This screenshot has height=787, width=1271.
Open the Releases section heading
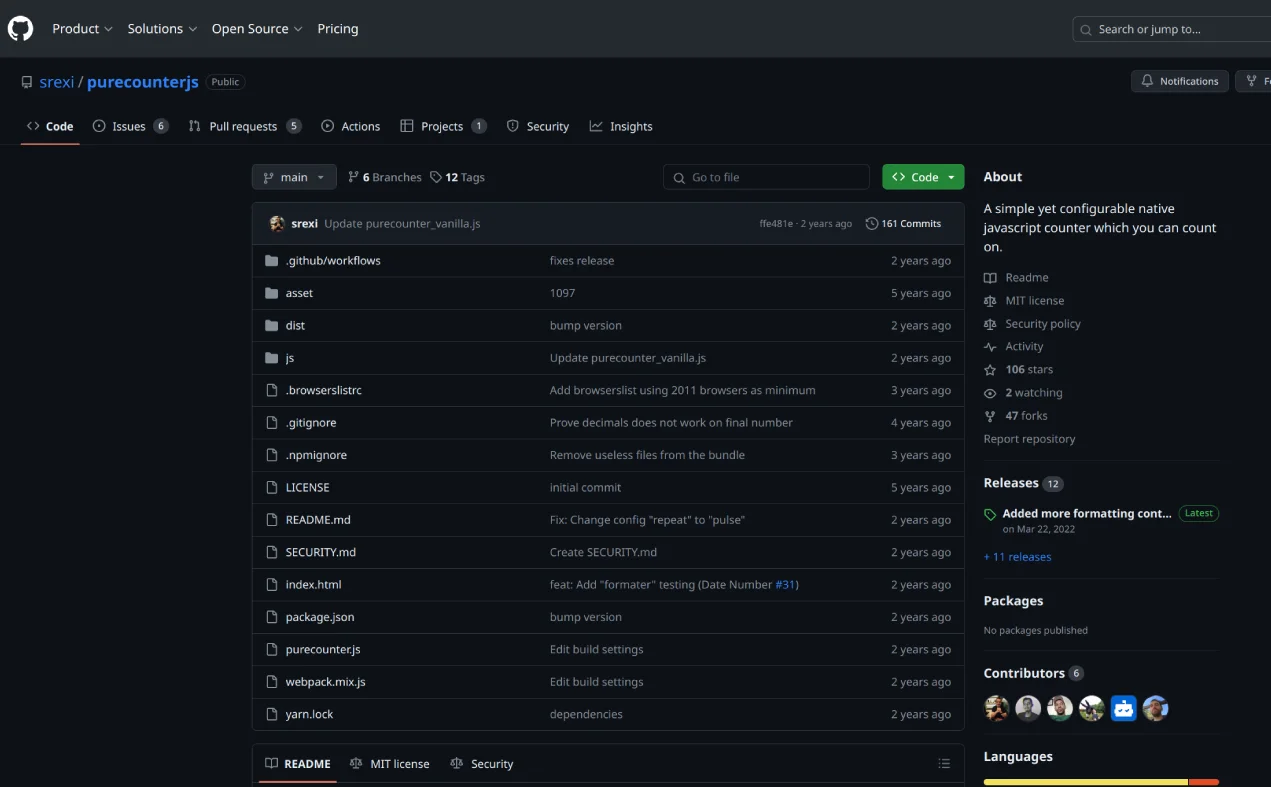pos(1011,483)
